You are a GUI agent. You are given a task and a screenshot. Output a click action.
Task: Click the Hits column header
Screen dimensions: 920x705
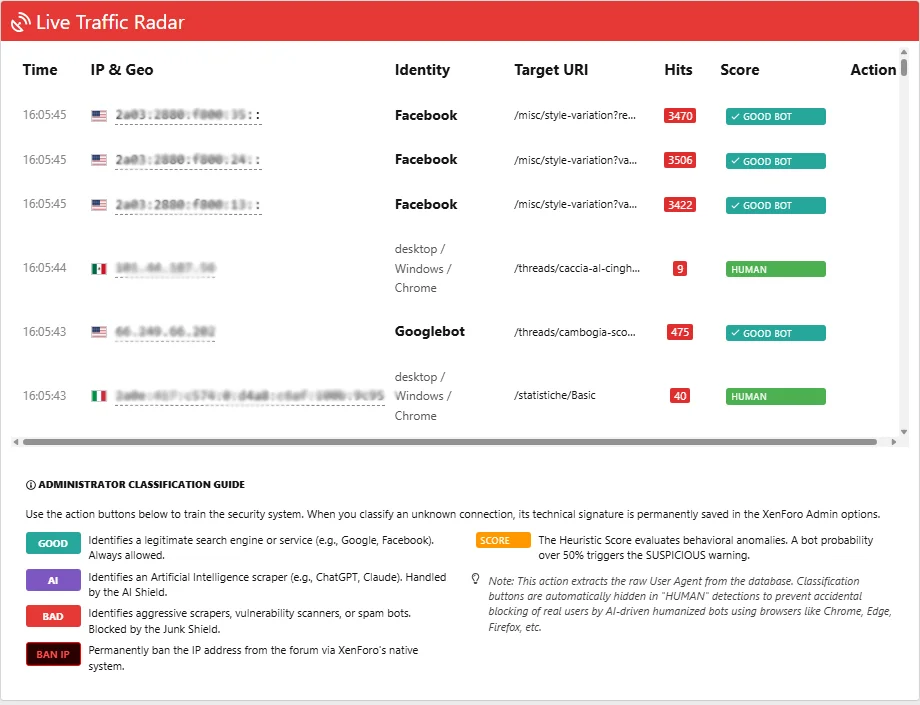[x=678, y=70]
